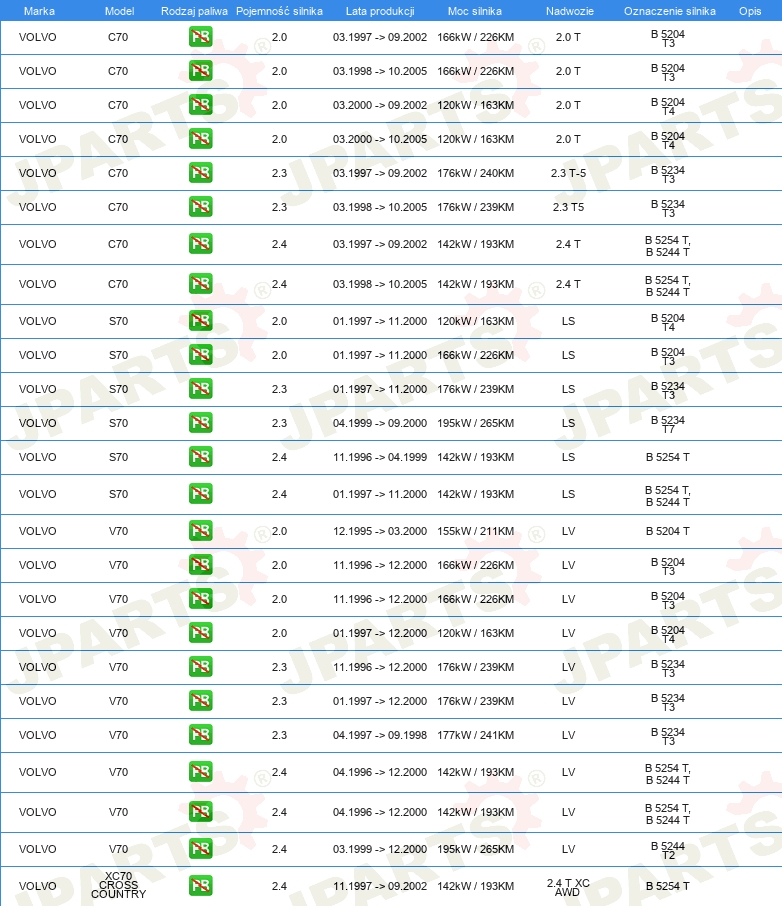Viewport: 782px width, 906px height.
Task: Click the Model column header
Action: click(120, 11)
